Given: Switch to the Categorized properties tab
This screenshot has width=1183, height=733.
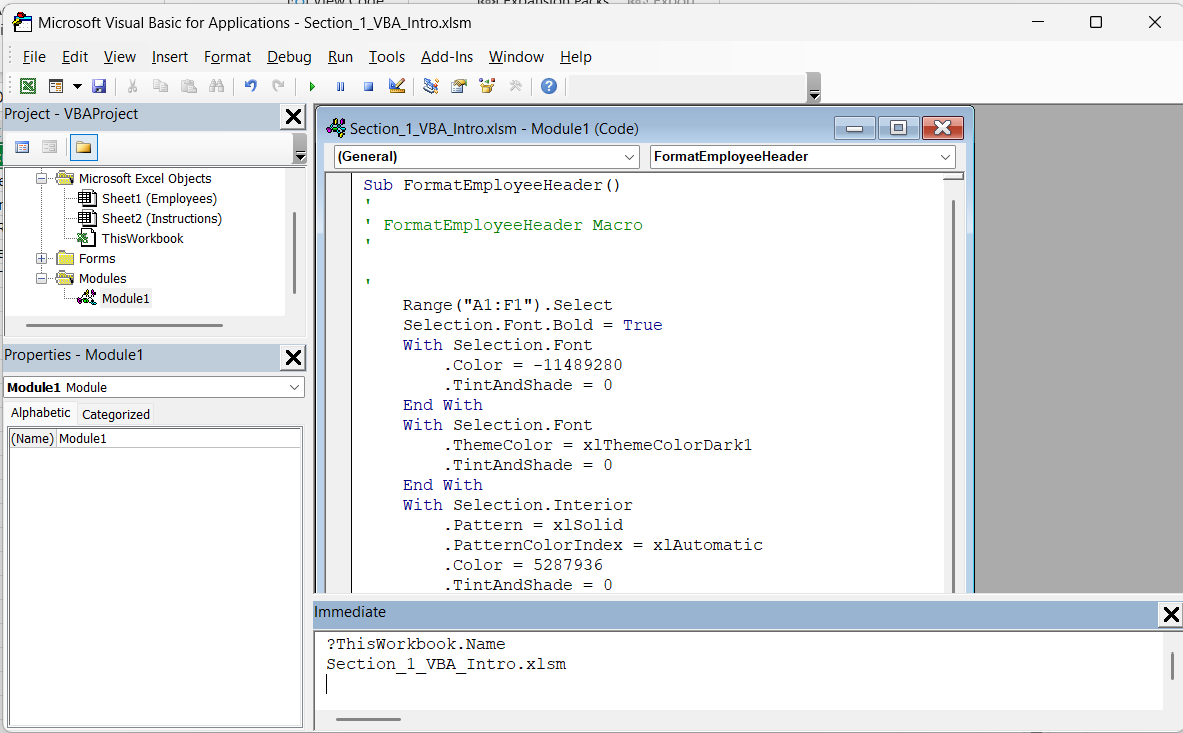Looking at the screenshot, I should pyautogui.click(x=115, y=414).
